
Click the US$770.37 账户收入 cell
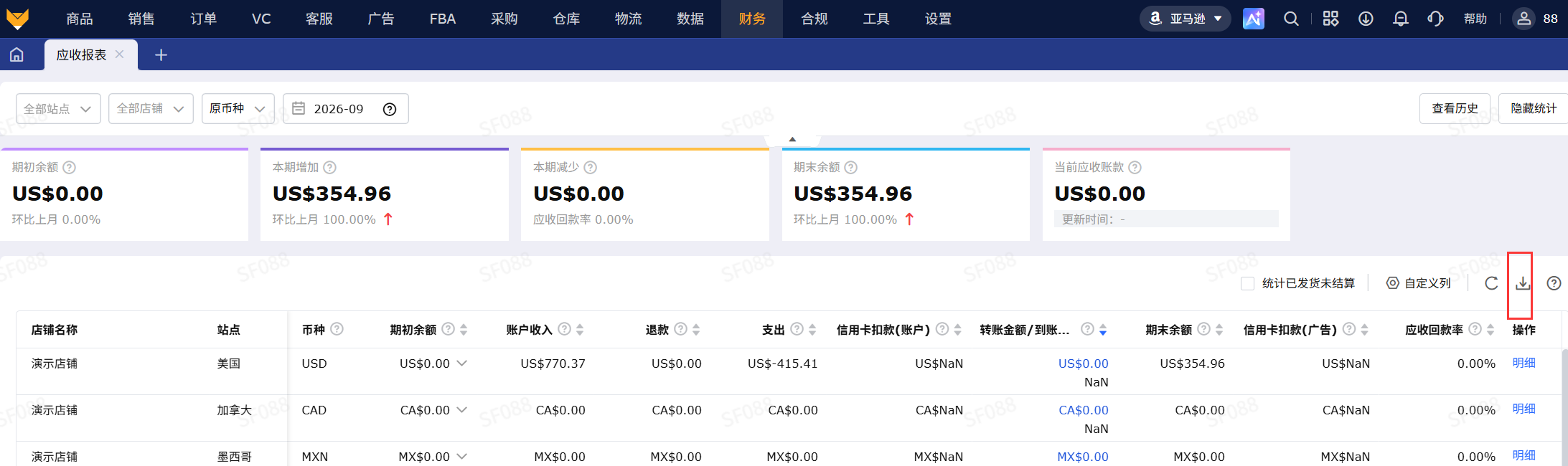553,363
